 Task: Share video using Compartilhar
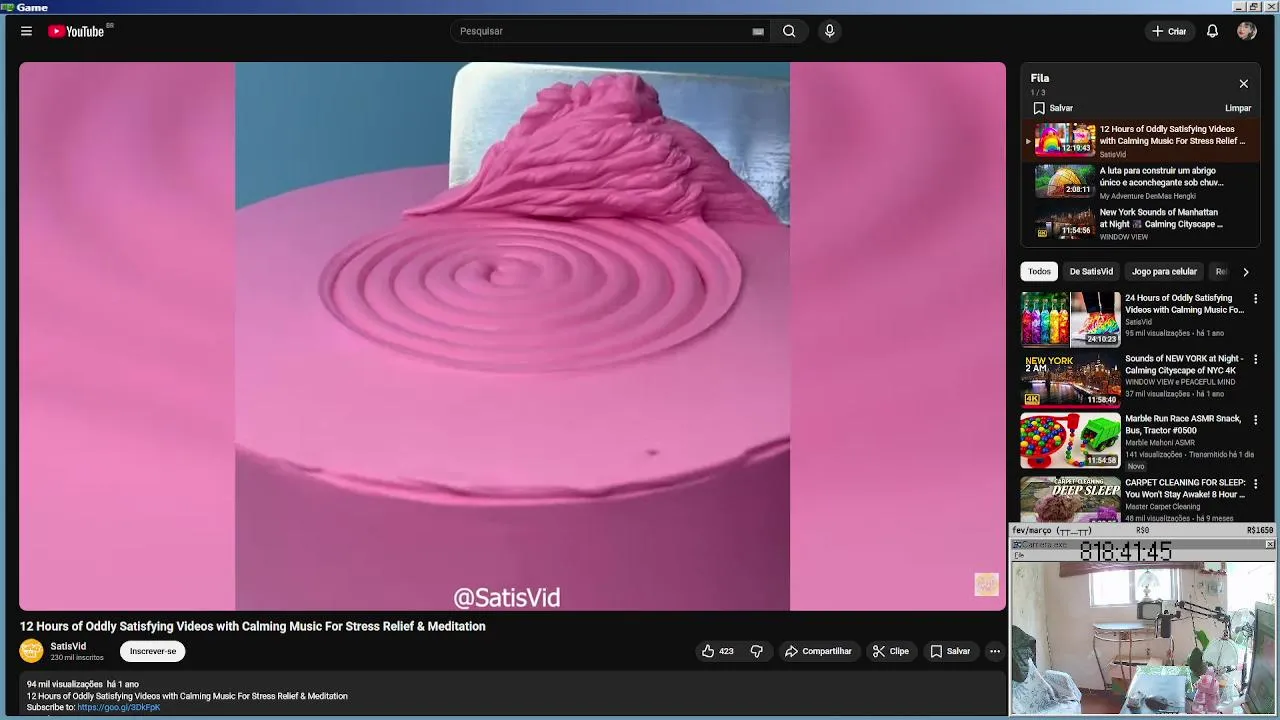[x=818, y=651]
